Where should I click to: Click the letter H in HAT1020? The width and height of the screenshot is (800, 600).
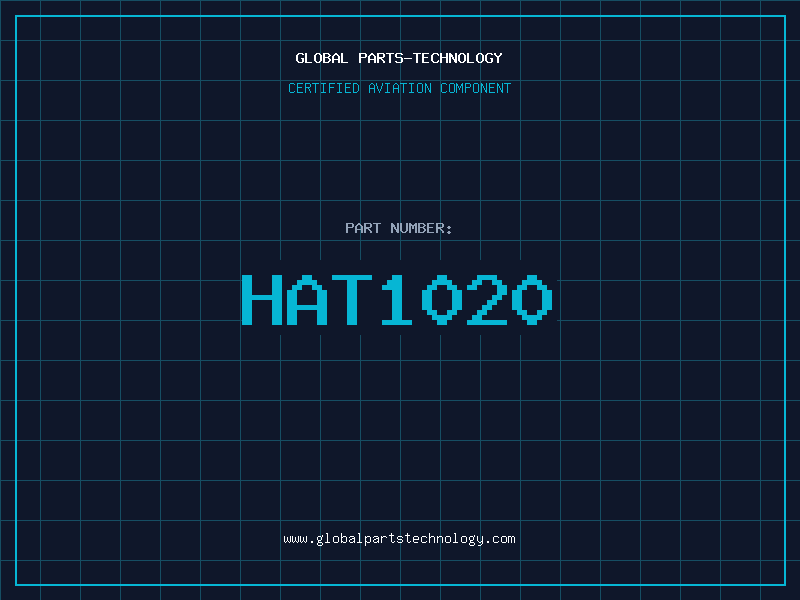coord(262,301)
